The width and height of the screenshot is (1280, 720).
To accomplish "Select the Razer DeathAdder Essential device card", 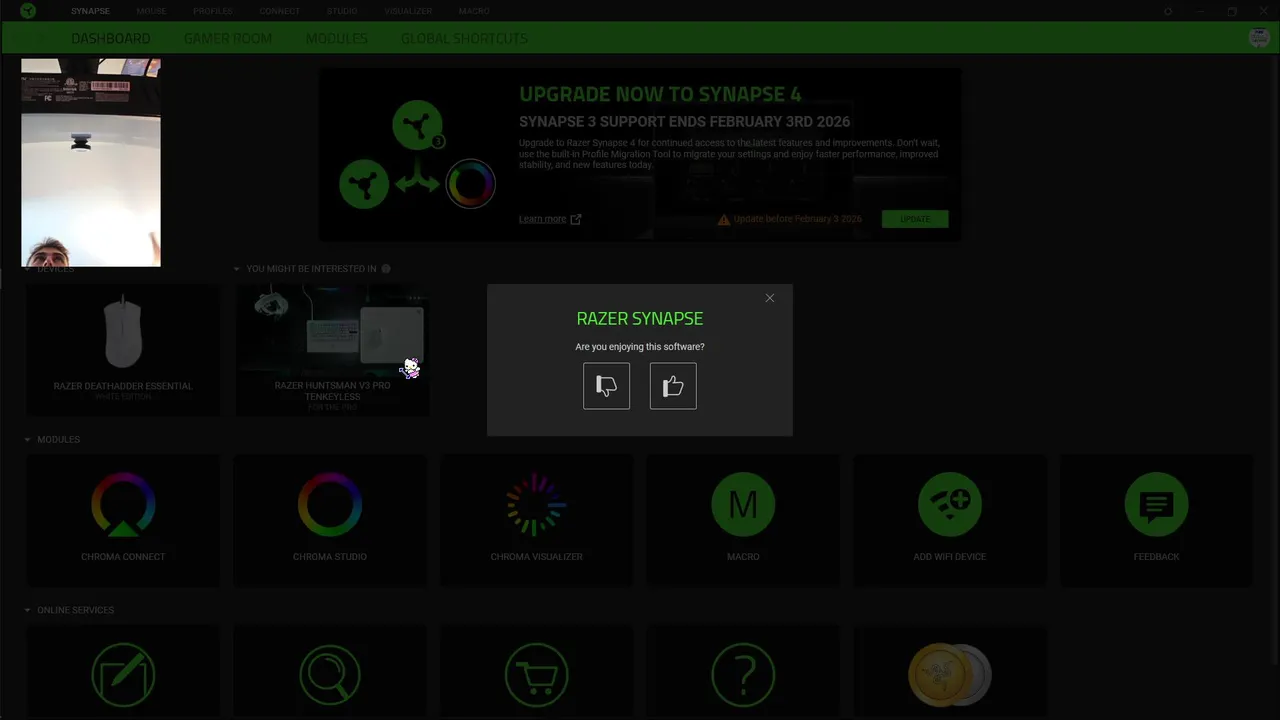I will click(x=123, y=350).
